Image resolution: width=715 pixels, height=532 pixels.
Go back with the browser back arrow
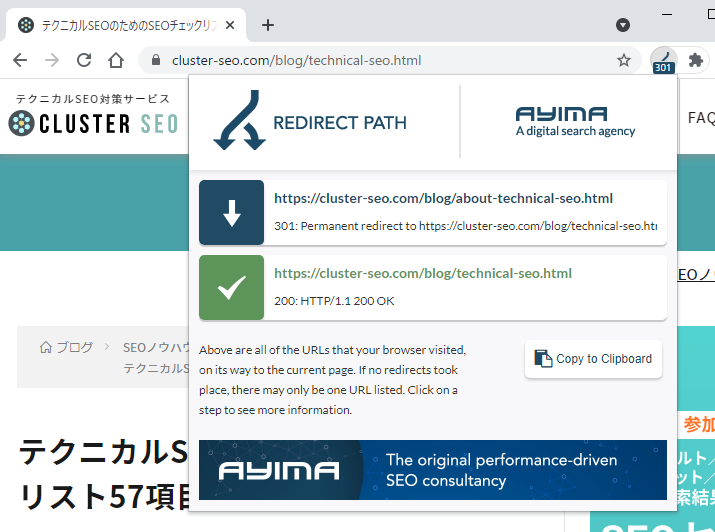click(x=20, y=60)
